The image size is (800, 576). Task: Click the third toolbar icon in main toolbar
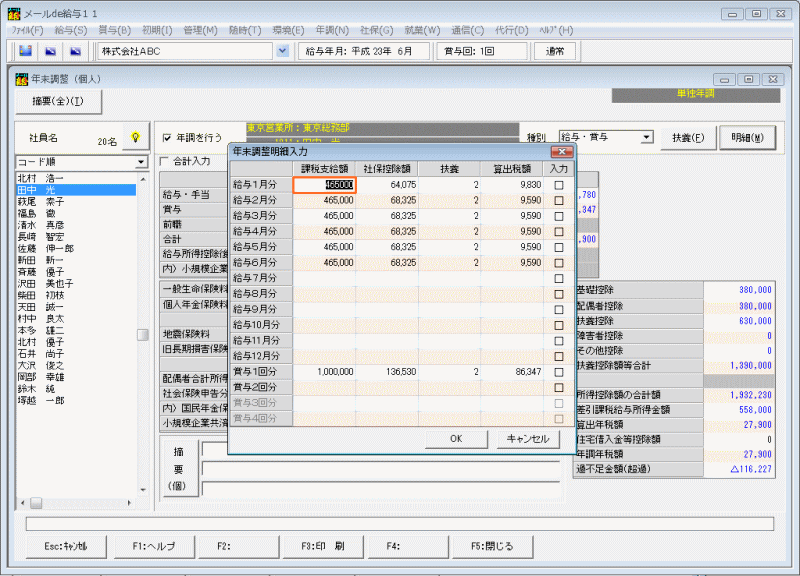(x=76, y=51)
